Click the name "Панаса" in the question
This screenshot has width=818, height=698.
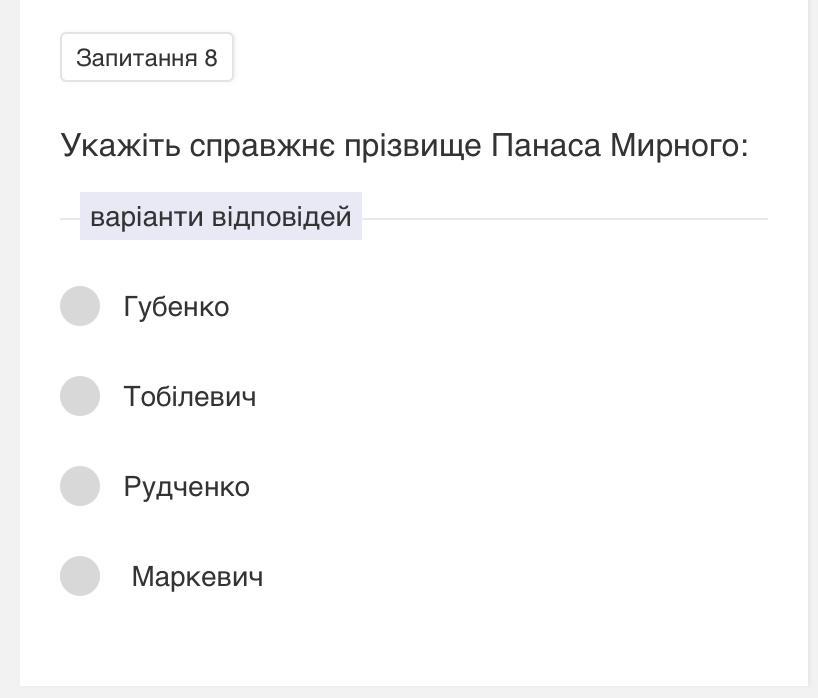click(x=546, y=146)
